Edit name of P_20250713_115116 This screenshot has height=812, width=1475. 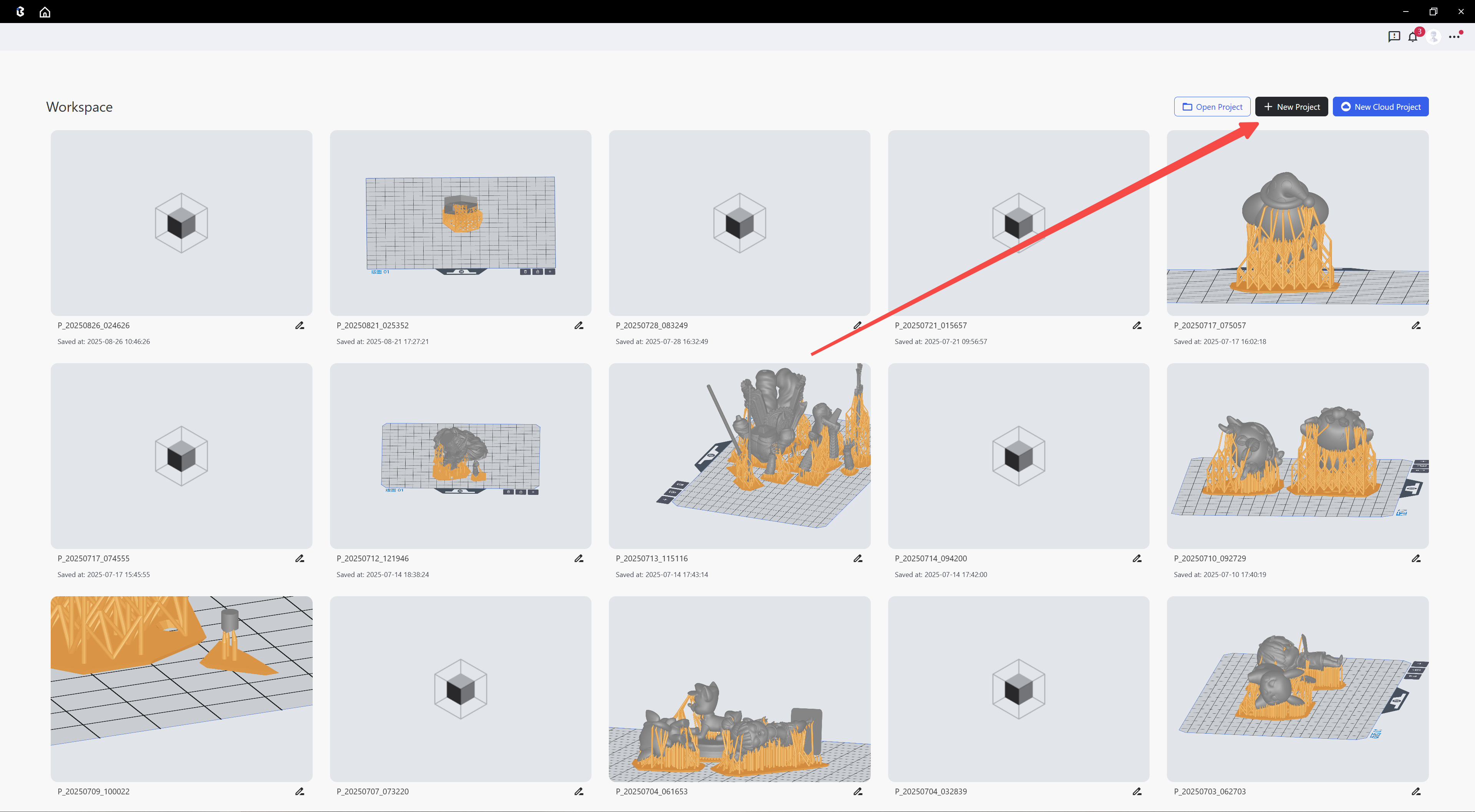point(857,559)
